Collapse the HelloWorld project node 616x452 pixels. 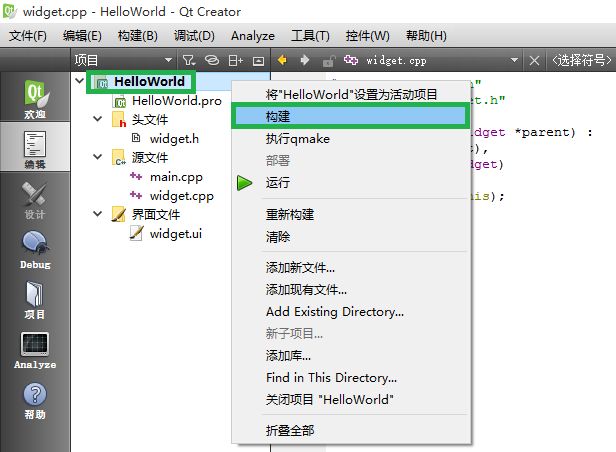[80, 81]
